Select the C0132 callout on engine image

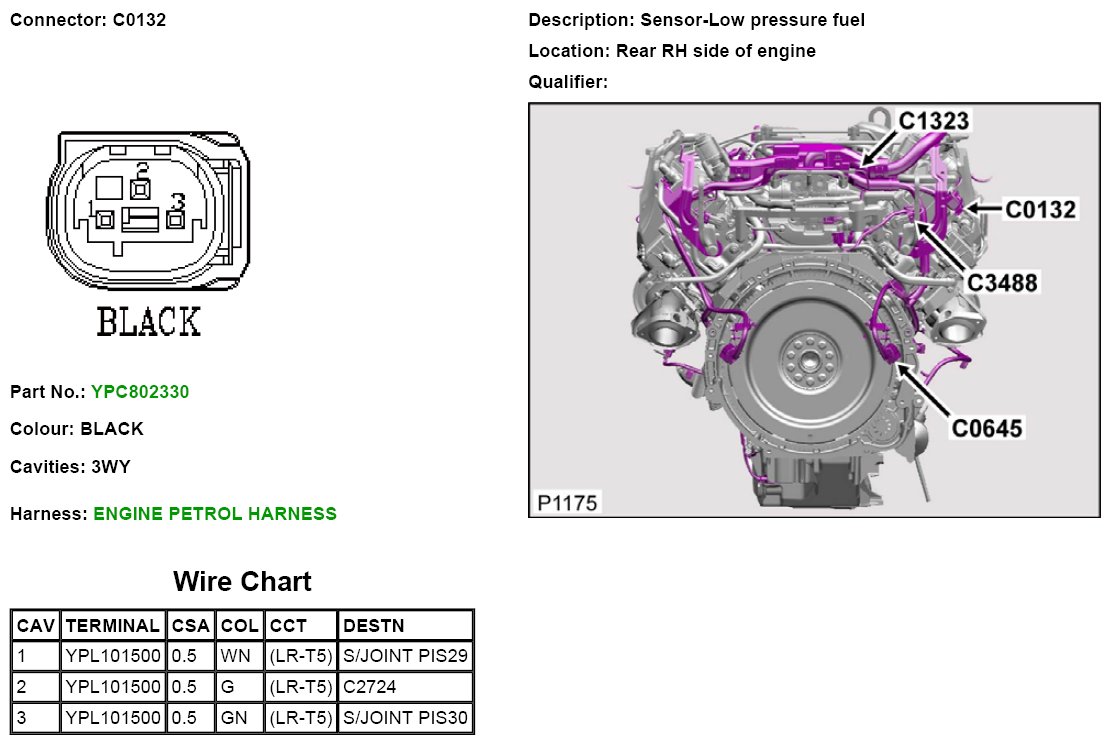click(x=1040, y=209)
